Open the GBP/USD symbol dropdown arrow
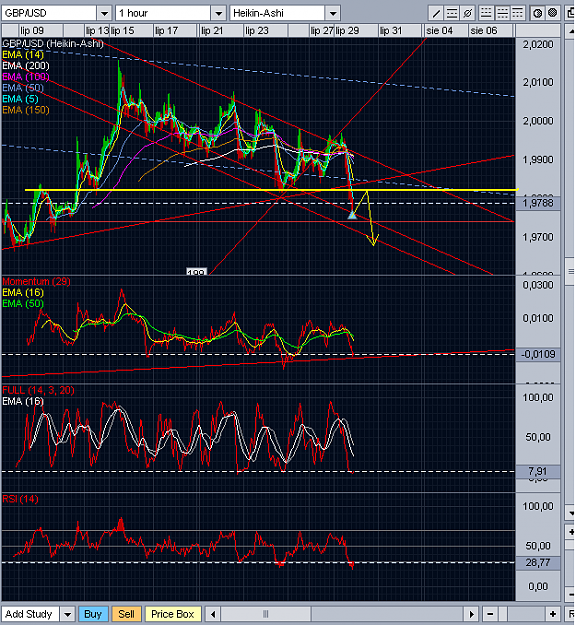Screen dimensions: 576x625 (x=104, y=13)
